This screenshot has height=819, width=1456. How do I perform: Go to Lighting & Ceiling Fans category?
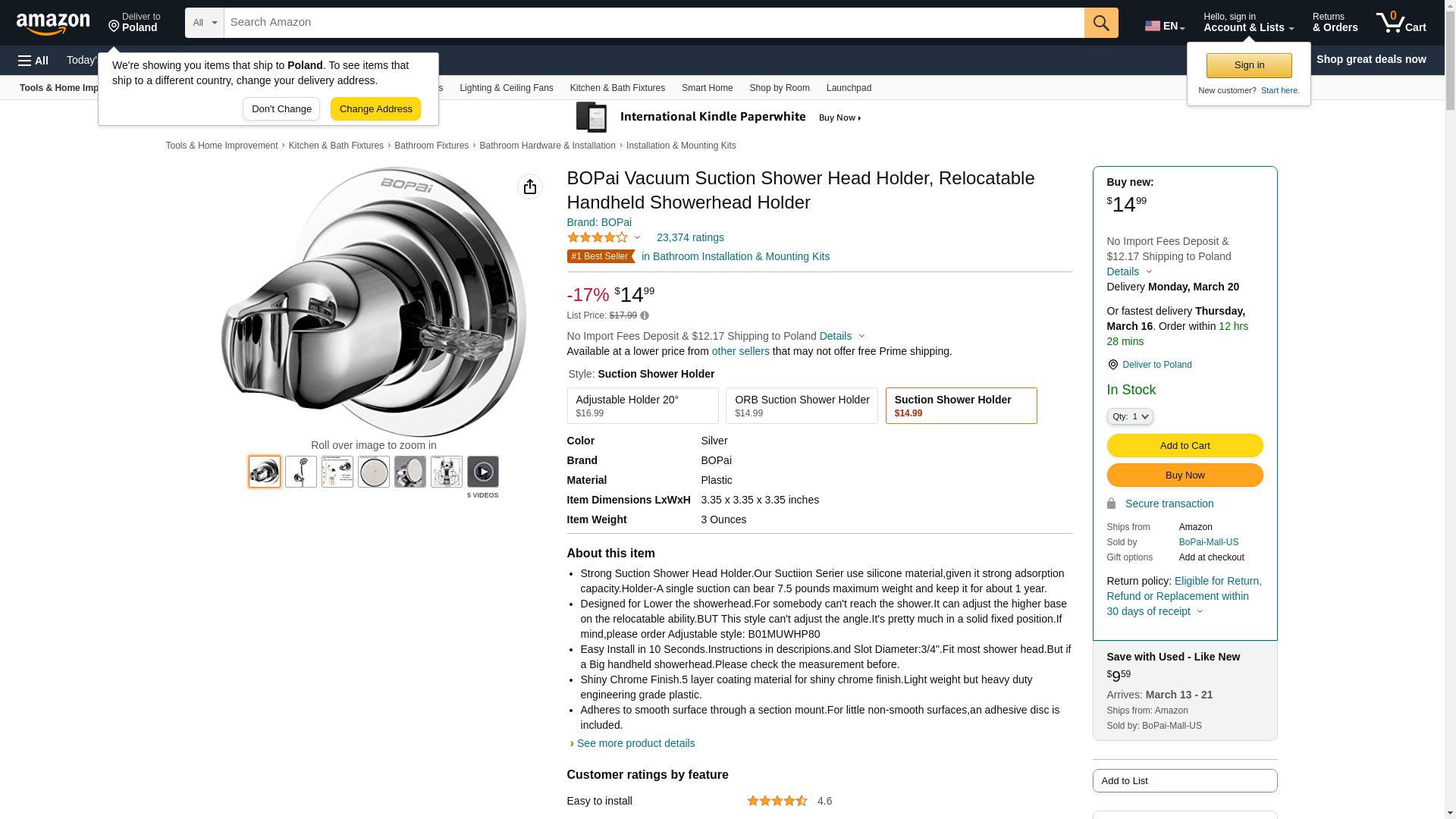[506, 88]
